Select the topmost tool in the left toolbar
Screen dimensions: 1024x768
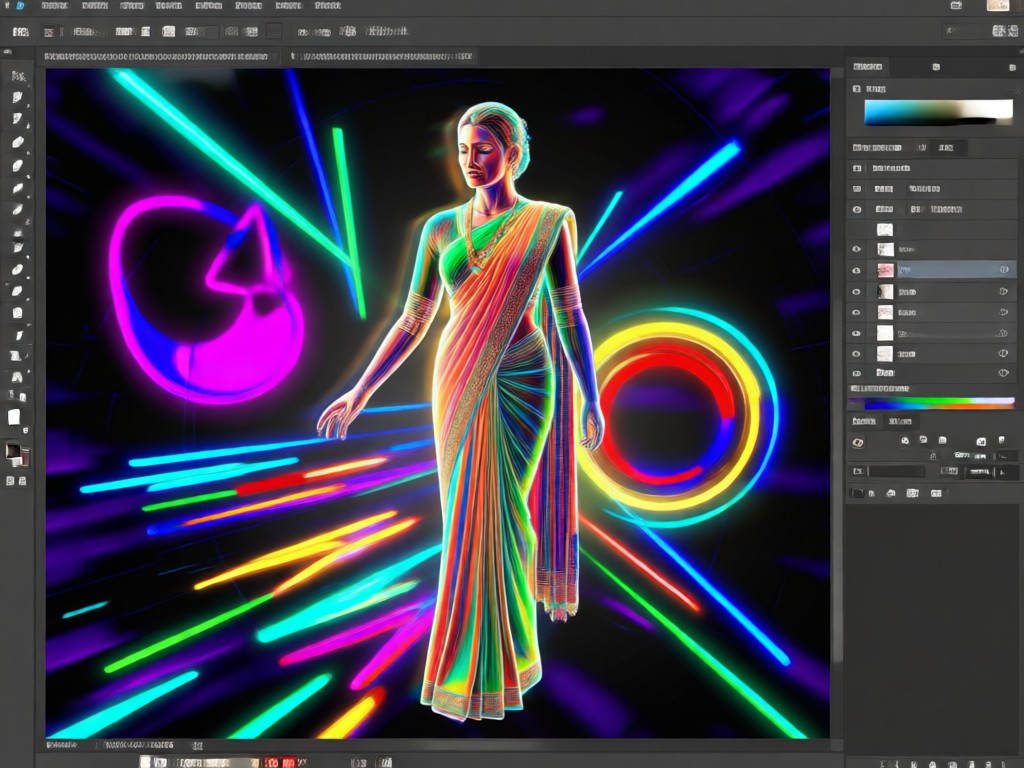18,76
